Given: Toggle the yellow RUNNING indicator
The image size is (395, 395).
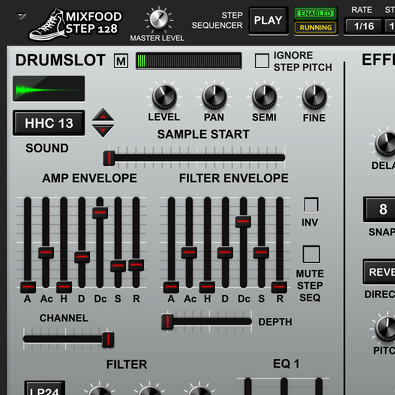Looking at the screenshot, I should click(x=315, y=28).
